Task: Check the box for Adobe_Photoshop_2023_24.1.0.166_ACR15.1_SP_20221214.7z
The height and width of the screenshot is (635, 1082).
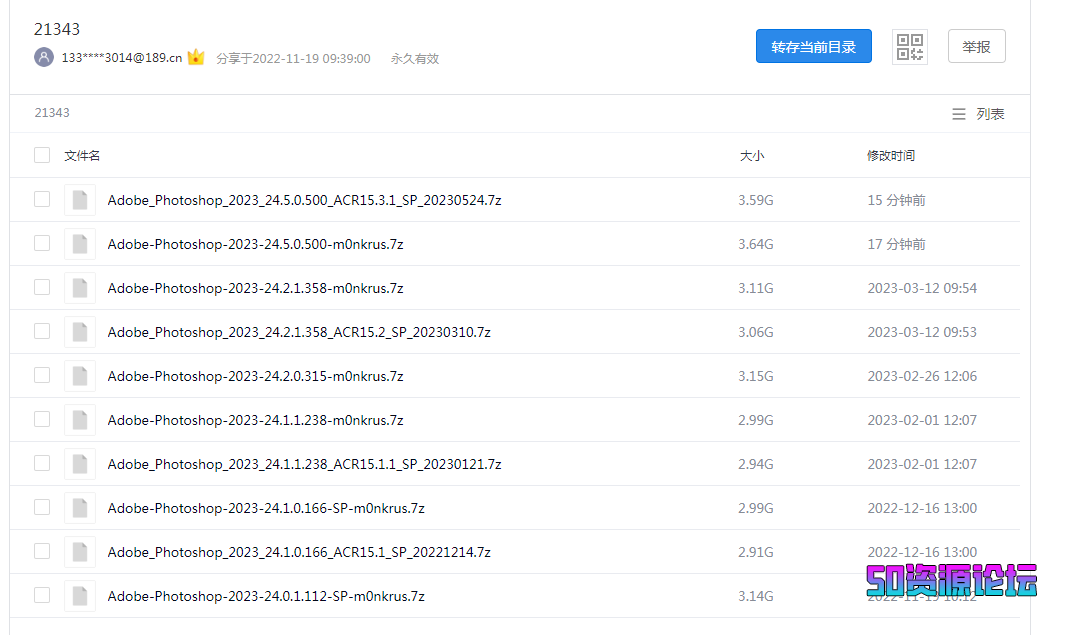Action: (x=42, y=551)
